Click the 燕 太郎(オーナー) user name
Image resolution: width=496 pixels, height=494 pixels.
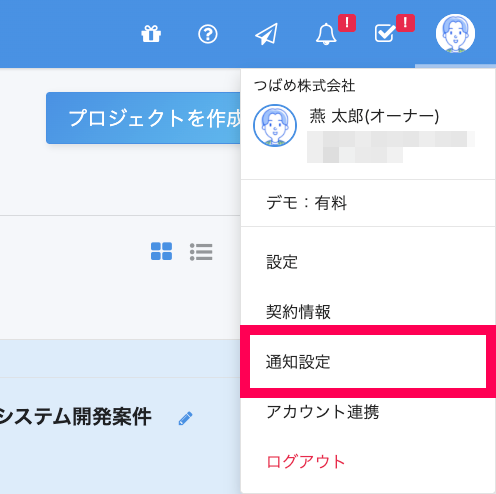tap(374, 116)
